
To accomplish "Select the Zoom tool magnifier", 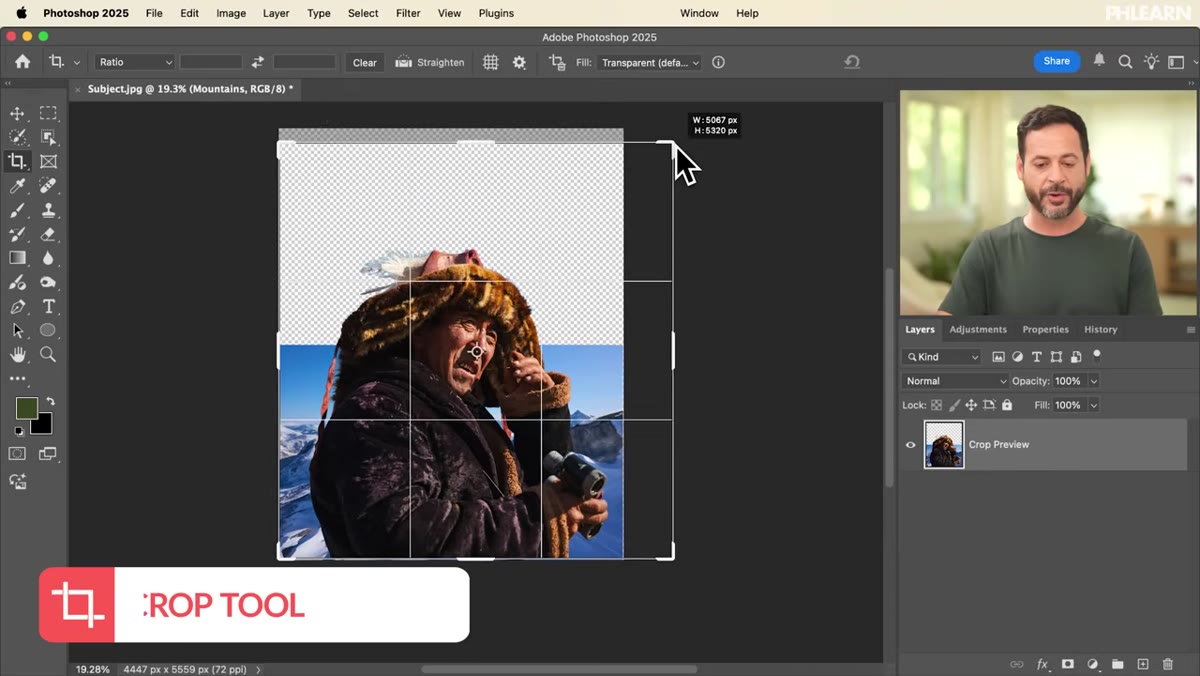I will pyautogui.click(x=48, y=355).
